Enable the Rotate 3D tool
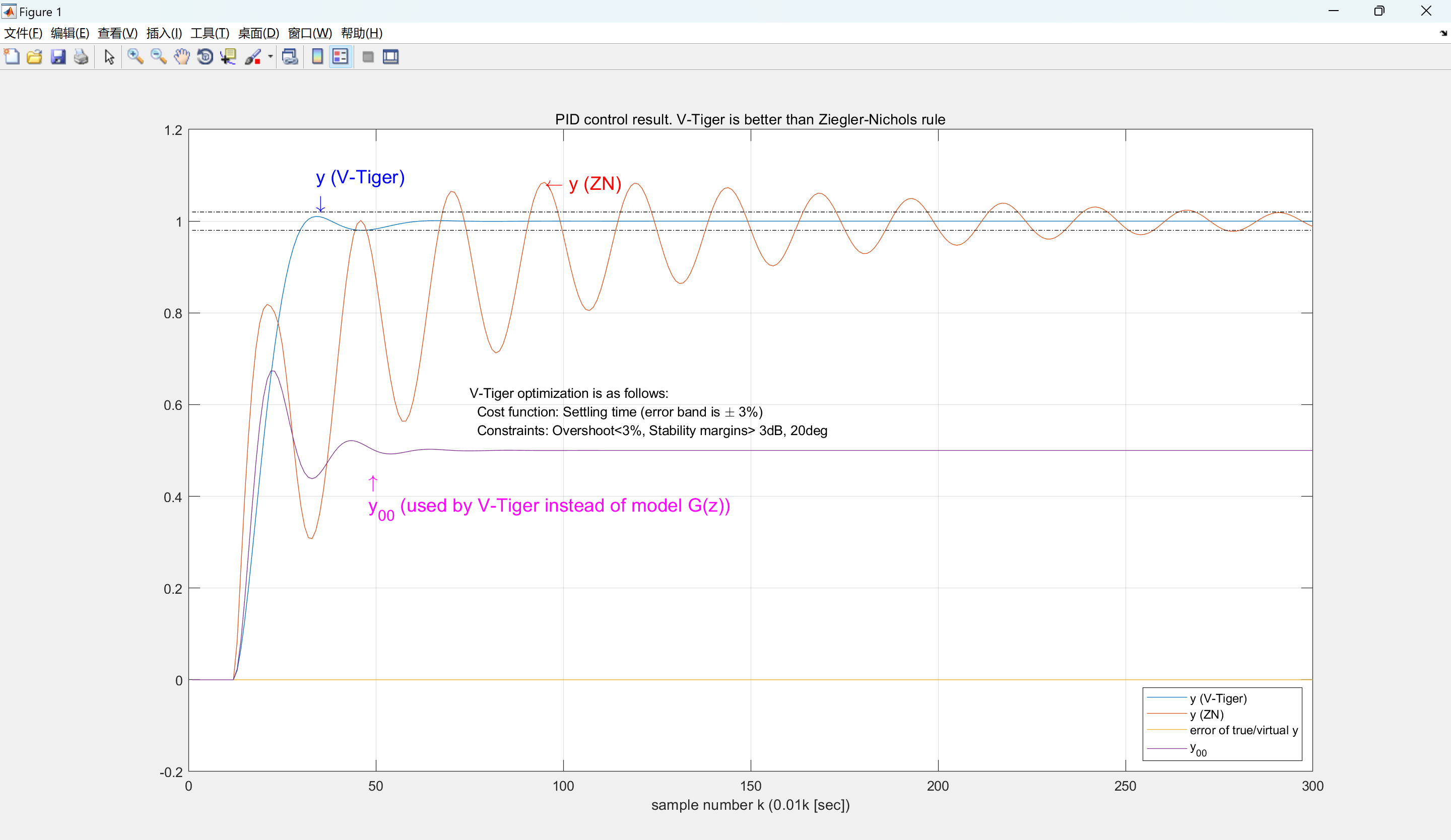The width and height of the screenshot is (1451, 840). [205, 56]
